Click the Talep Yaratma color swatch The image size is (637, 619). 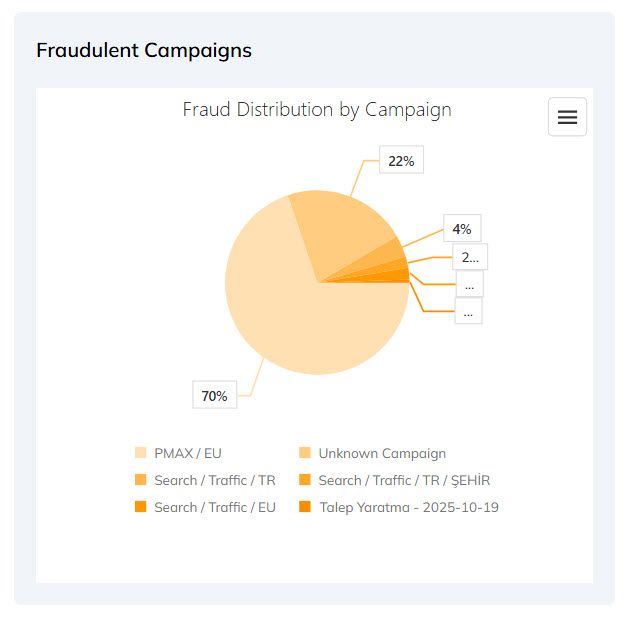coord(305,507)
